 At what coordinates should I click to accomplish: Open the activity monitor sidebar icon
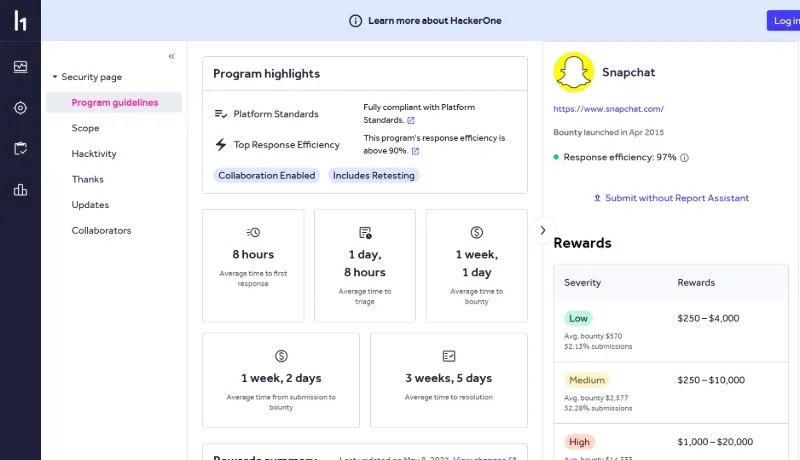[20, 67]
